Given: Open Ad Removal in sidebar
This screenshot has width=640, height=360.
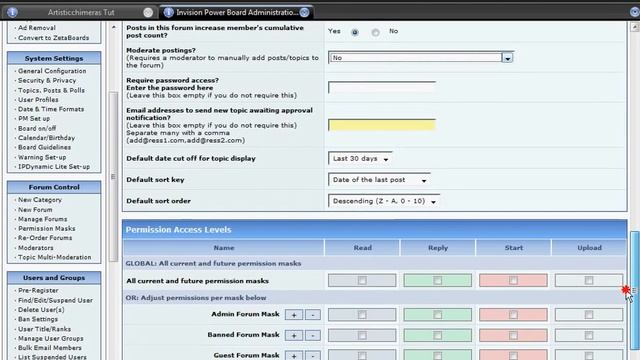Looking at the screenshot, I should [37, 28].
